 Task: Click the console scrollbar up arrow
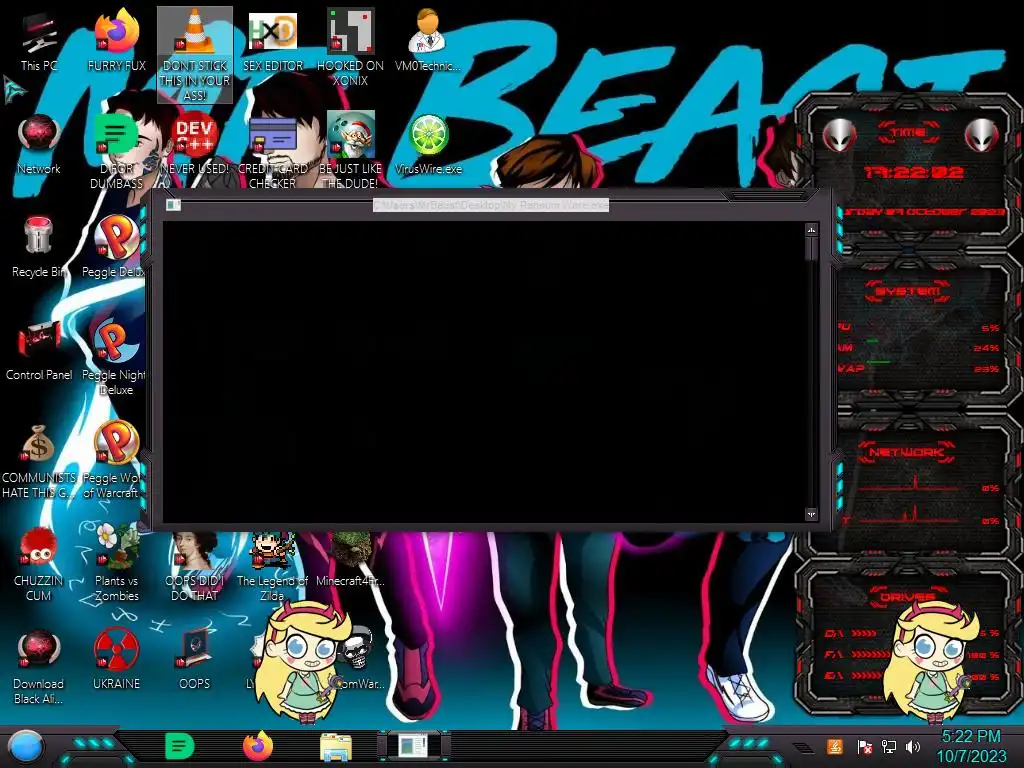tap(811, 230)
